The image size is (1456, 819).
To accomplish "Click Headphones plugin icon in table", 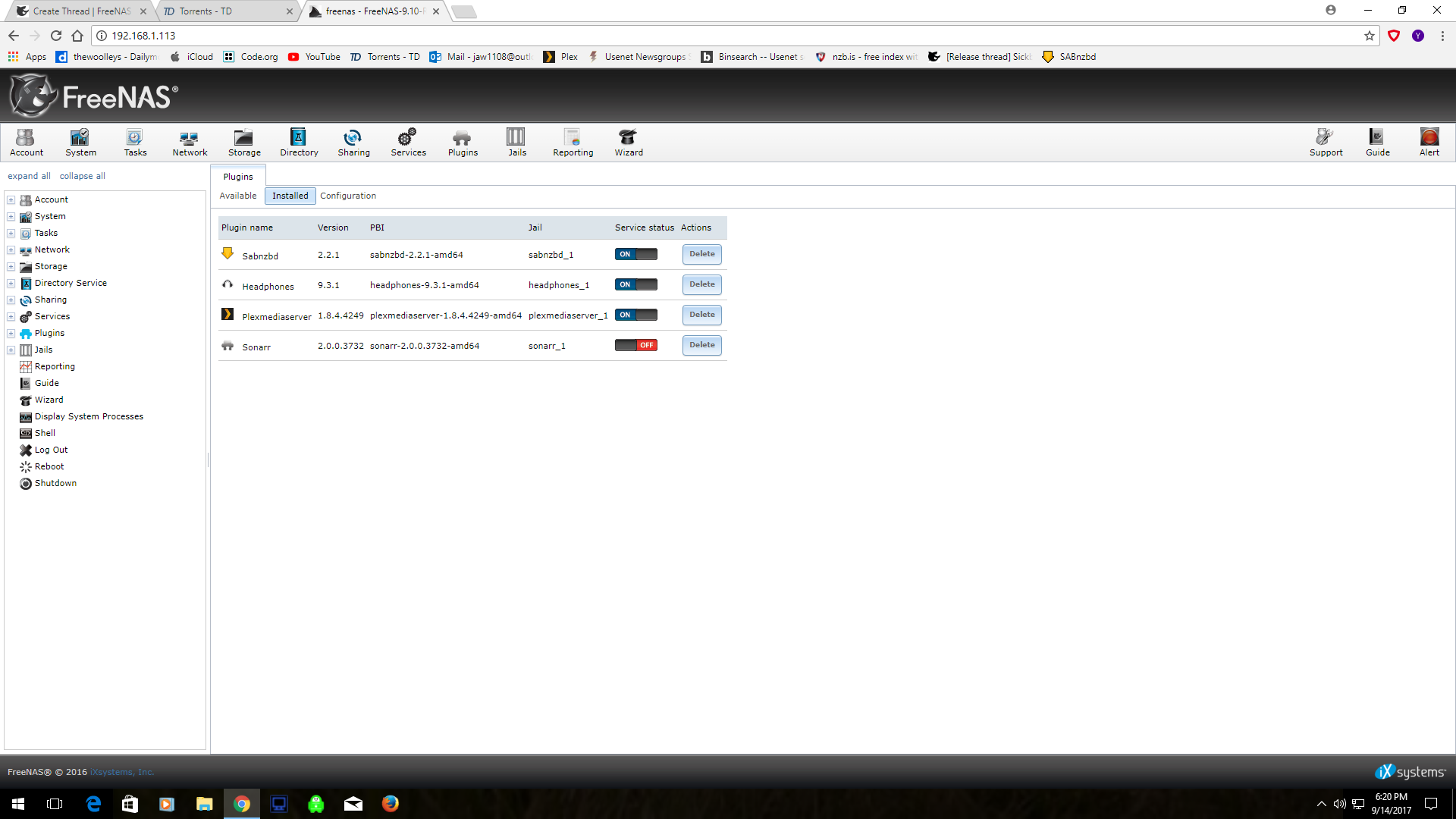I will click(x=227, y=284).
